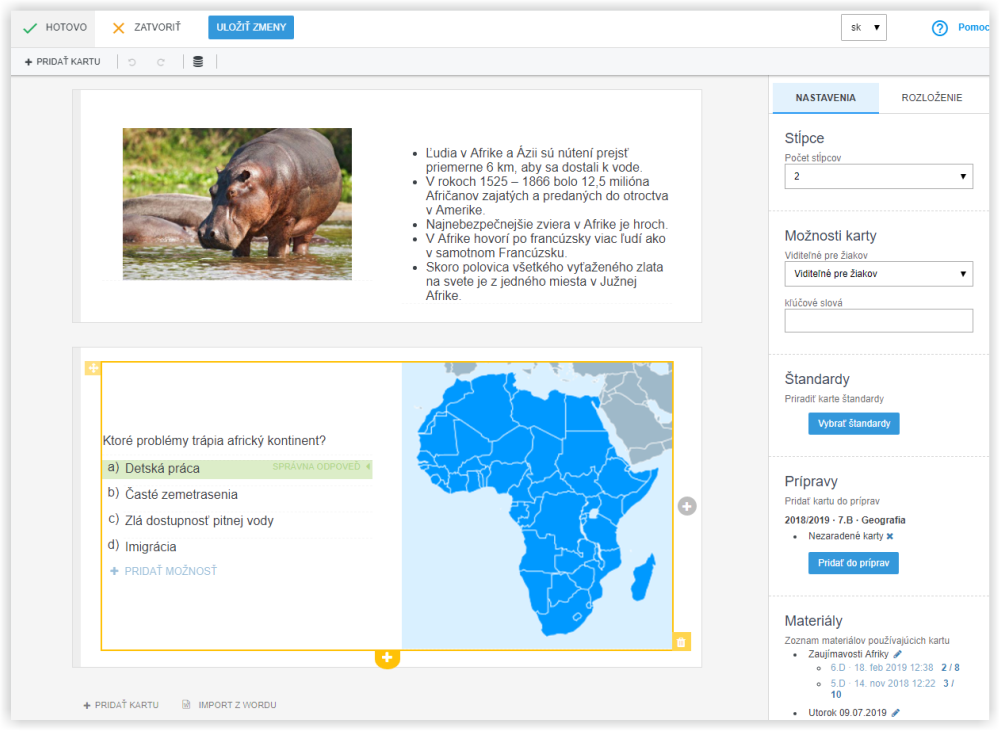Click Pridať kartu in top toolbar
1000x731 pixels.
[x=62, y=62]
